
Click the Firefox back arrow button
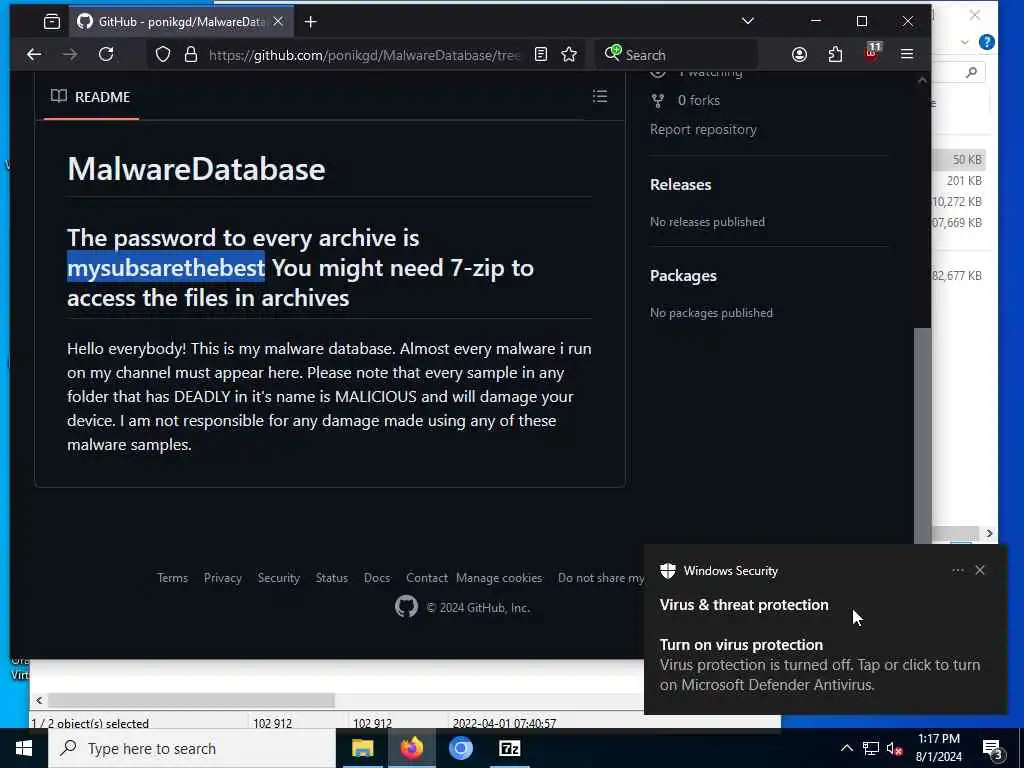point(34,55)
